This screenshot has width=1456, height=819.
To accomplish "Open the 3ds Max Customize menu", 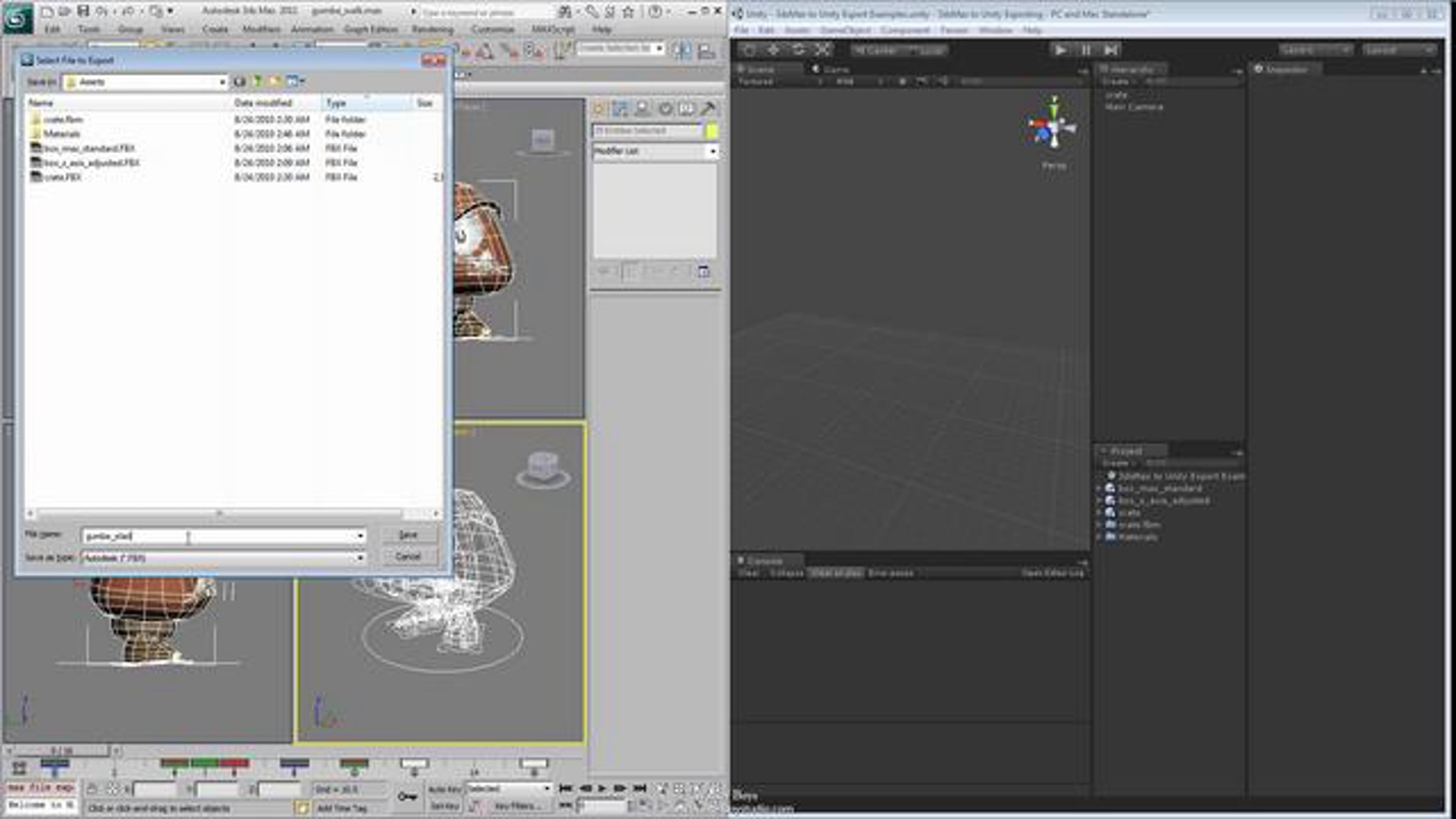I will click(493, 29).
